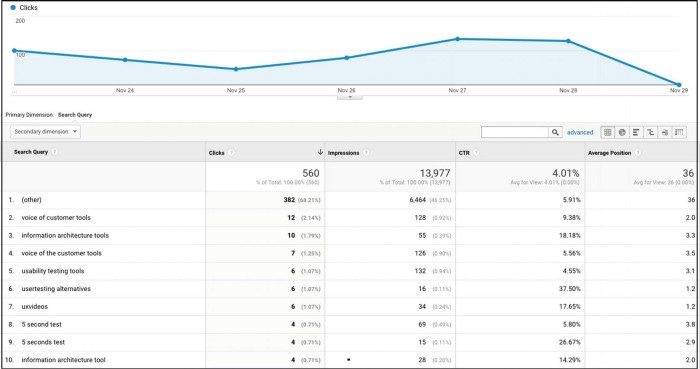Image resolution: width=700 pixels, height=369 pixels.
Task: Collapse the chart using the handle below it
Action: tap(350, 96)
